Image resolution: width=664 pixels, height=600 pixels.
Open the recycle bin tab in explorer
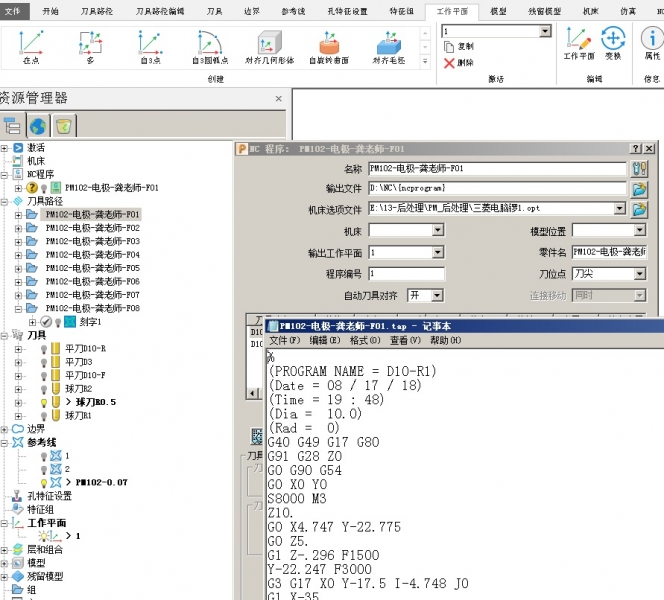coord(64,126)
